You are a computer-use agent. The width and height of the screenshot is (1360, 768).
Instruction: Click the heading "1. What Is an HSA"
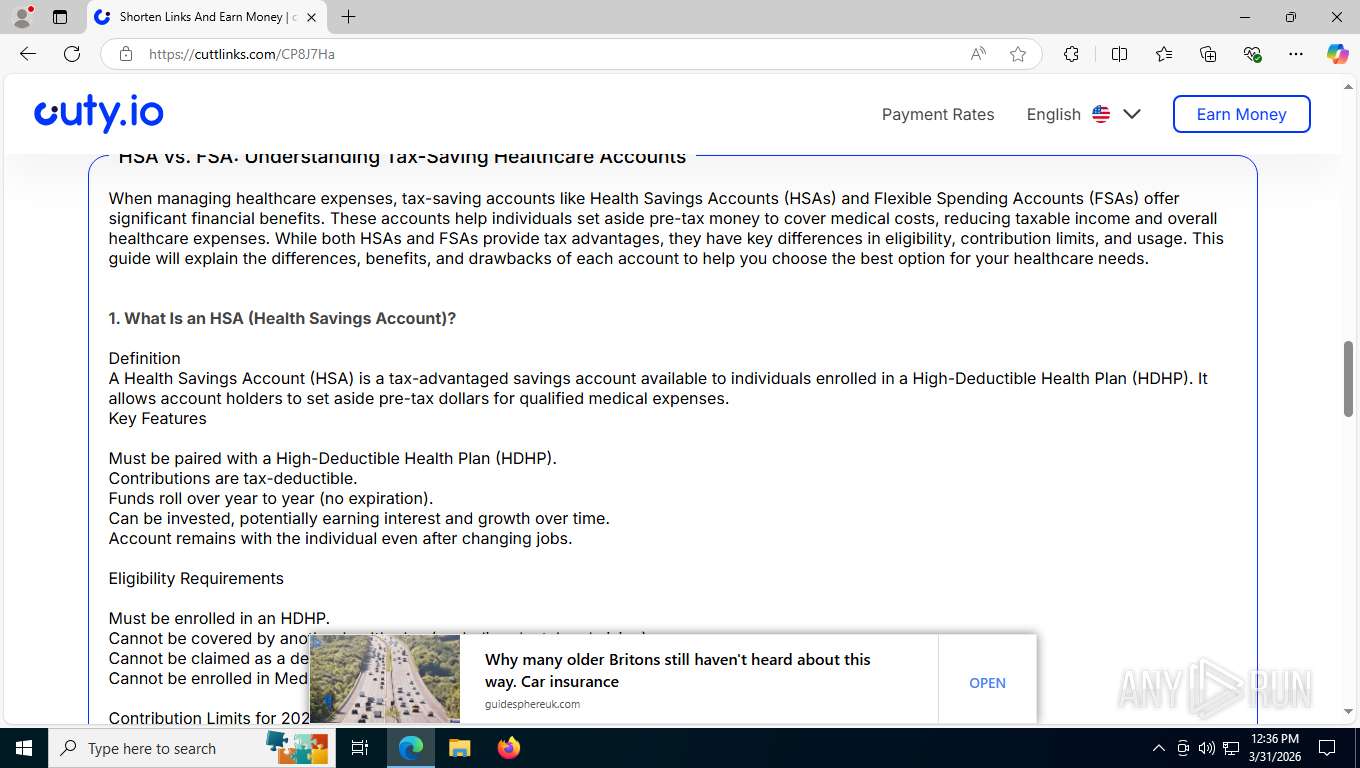tap(282, 318)
